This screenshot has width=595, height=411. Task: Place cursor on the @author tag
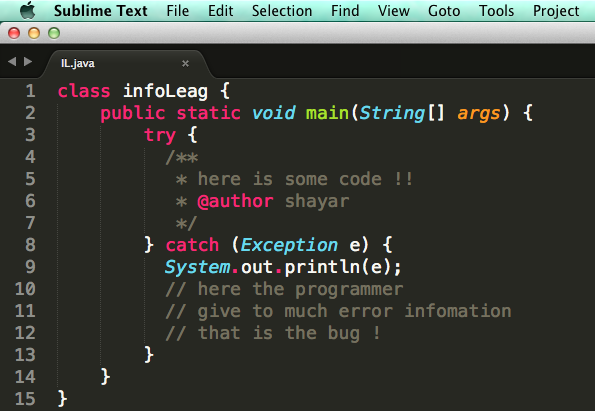tap(235, 201)
